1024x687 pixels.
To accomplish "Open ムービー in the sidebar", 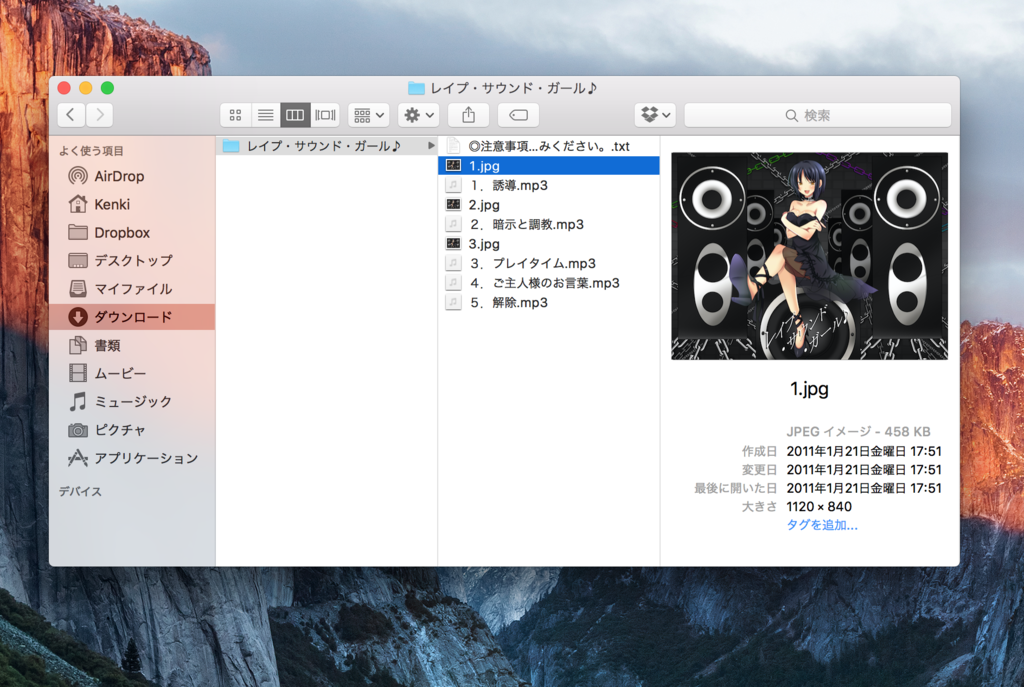I will click(x=131, y=373).
